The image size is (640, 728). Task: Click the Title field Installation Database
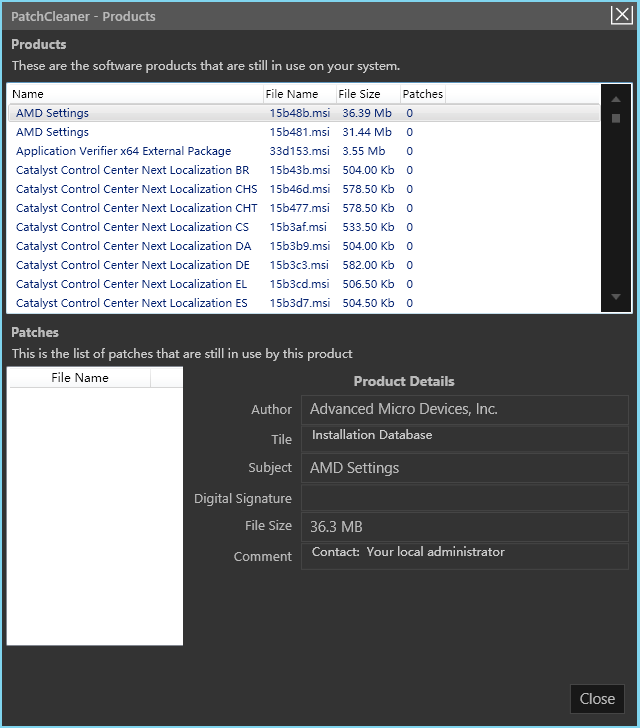pyautogui.click(x=465, y=439)
